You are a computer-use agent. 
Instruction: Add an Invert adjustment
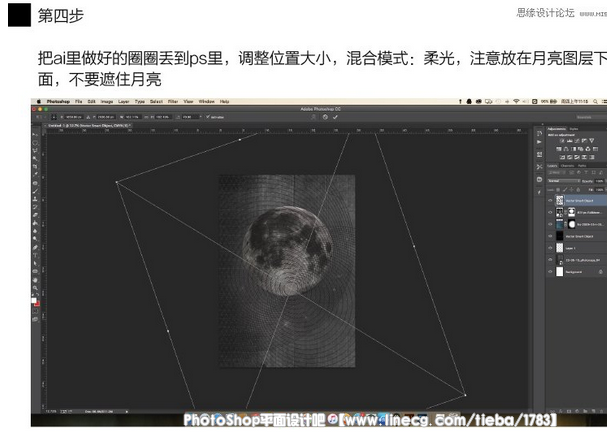(x=562, y=157)
